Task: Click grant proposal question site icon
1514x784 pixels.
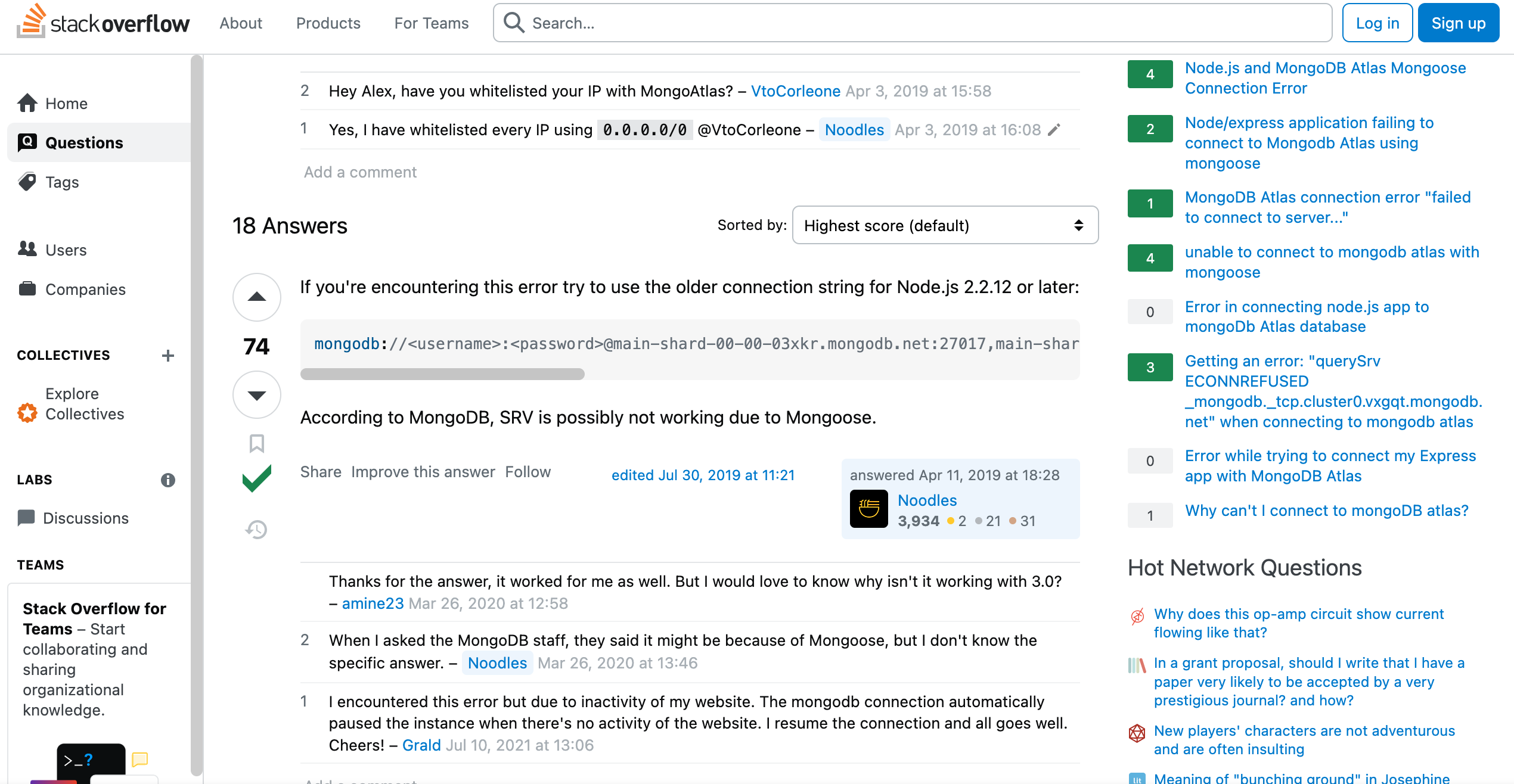Action: pos(1137,665)
